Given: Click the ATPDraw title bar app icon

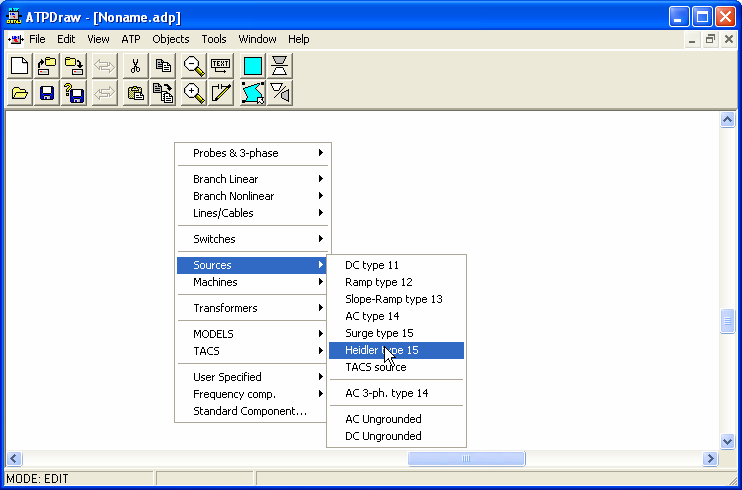Looking at the screenshot, I should coord(14,16).
